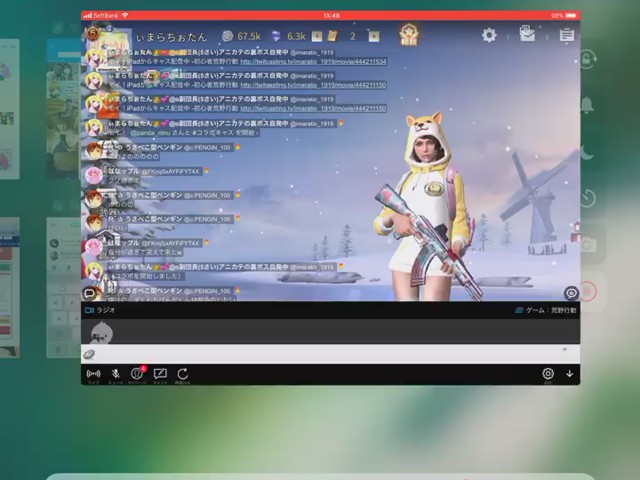Collapse panel with the down arrow icon

point(570,373)
